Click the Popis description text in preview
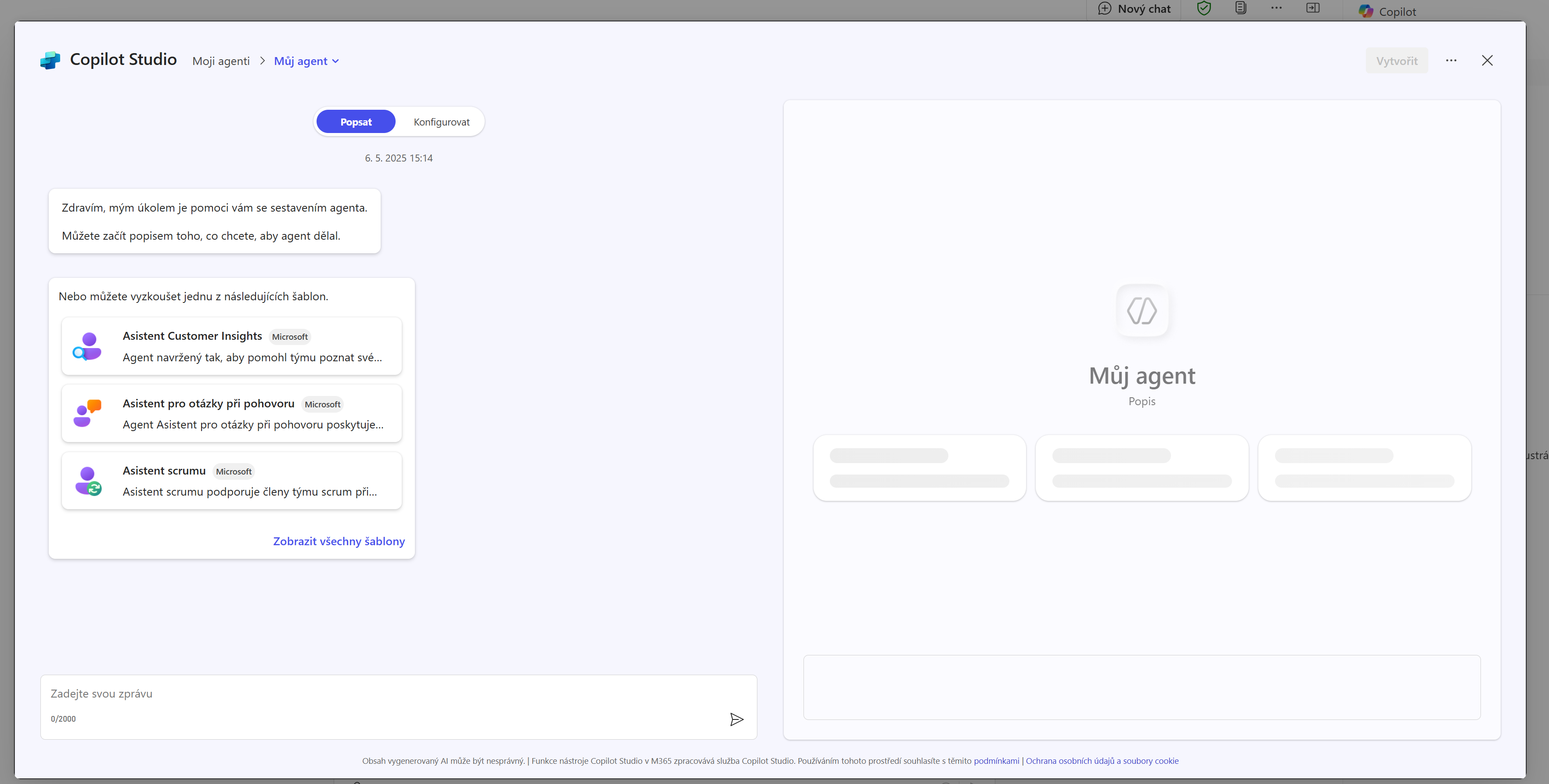 1142,401
